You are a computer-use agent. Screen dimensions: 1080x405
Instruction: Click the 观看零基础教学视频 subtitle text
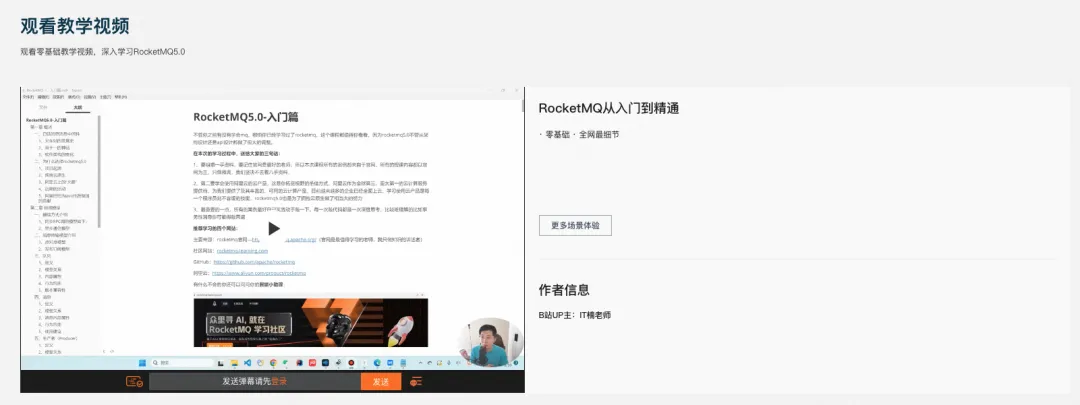coord(103,52)
